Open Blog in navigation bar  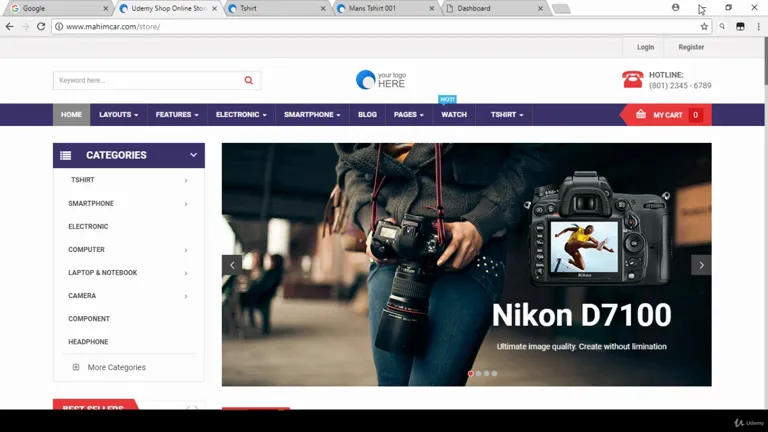367,115
